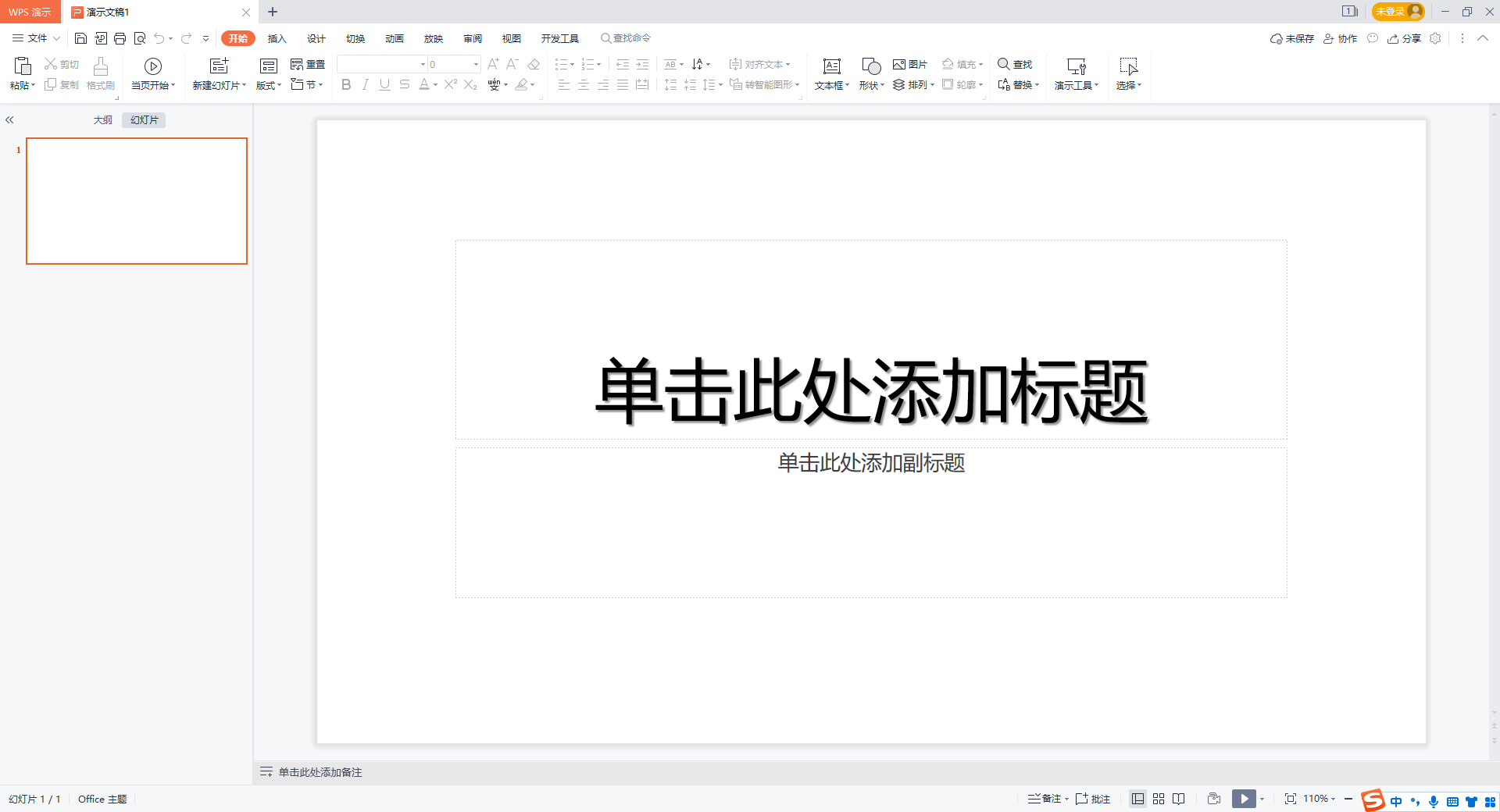Expand the Section (节) dropdown
The height and width of the screenshot is (812, 1500).
pyautogui.click(x=308, y=84)
